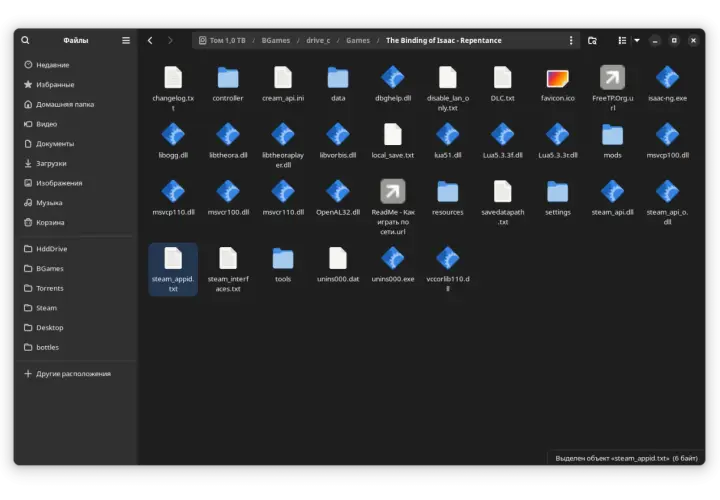Viewport: 720px width, 500px height.
Task: Select isaac-ng.exe executable
Action: (x=667, y=84)
